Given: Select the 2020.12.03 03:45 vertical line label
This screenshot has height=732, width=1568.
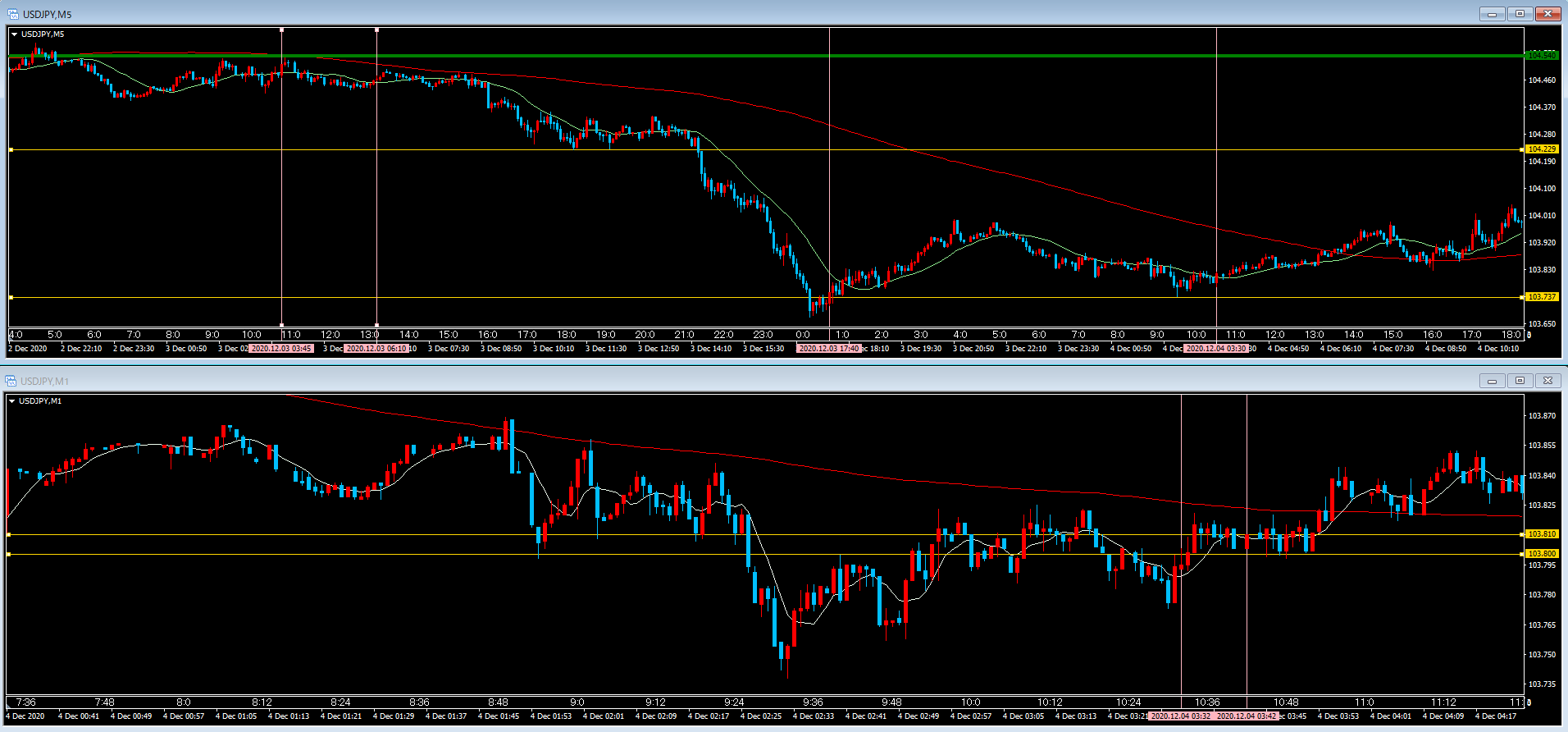Looking at the screenshot, I should pyautogui.click(x=281, y=349).
